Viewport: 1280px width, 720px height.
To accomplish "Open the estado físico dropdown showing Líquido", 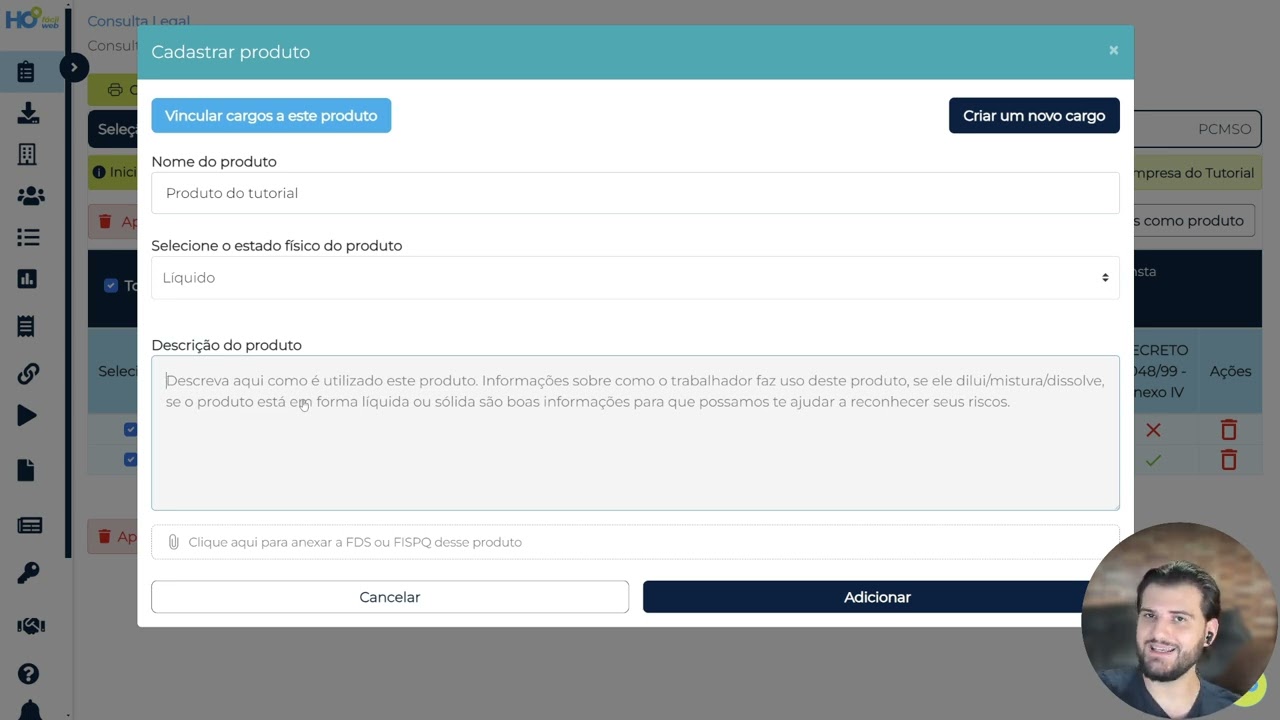I will 635,278.
